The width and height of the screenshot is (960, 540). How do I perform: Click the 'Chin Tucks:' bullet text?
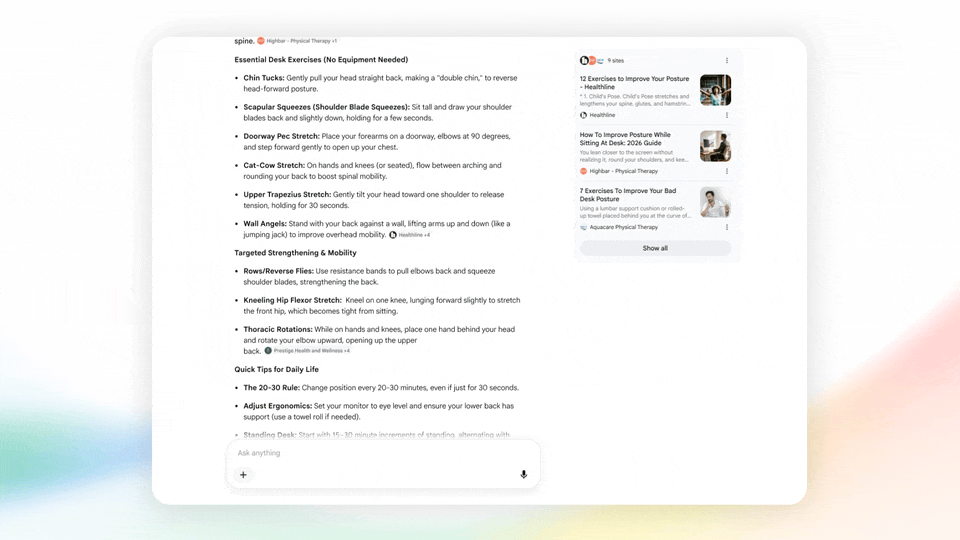pos(264,78)
